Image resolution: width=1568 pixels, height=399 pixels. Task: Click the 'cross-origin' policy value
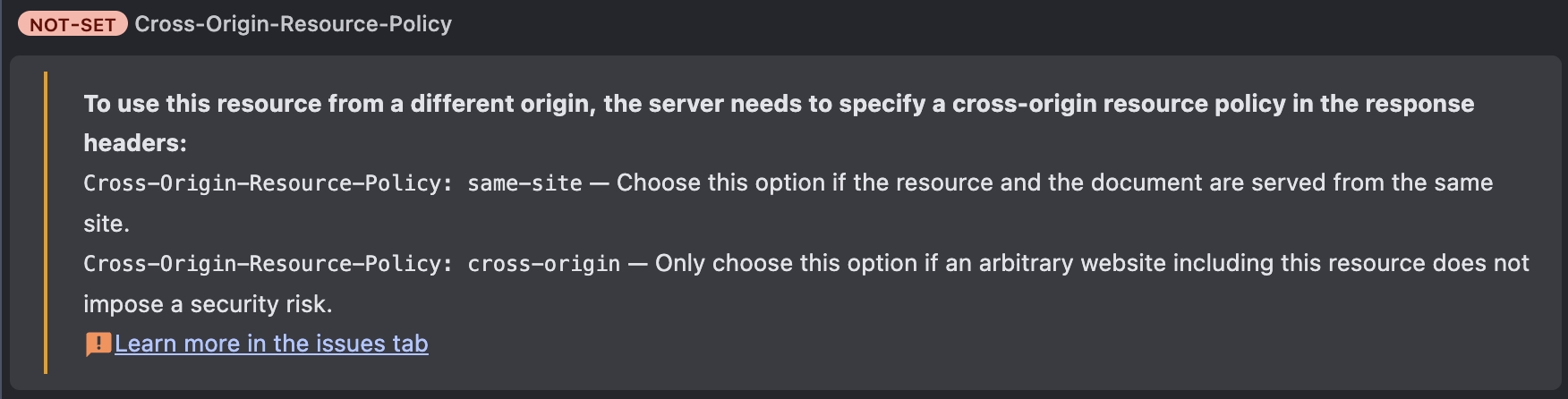(543, 264)
